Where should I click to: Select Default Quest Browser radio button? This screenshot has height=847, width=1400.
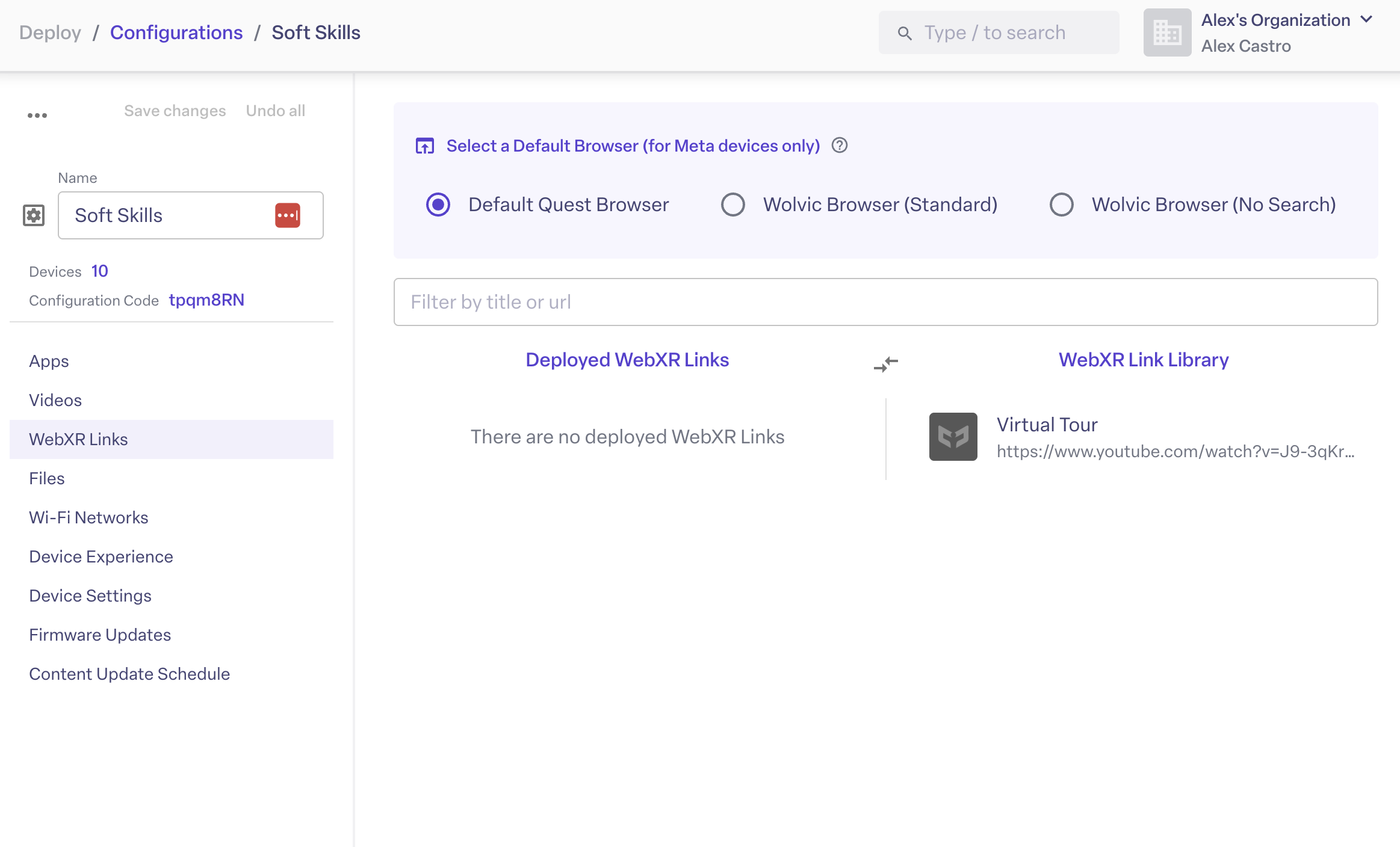tap(438, 205)
